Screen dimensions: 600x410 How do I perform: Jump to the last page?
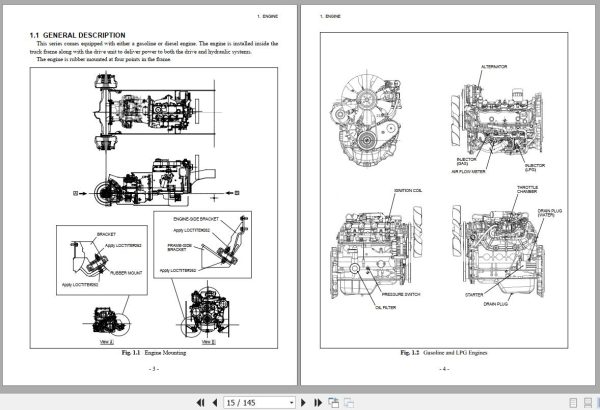[318, 403]
